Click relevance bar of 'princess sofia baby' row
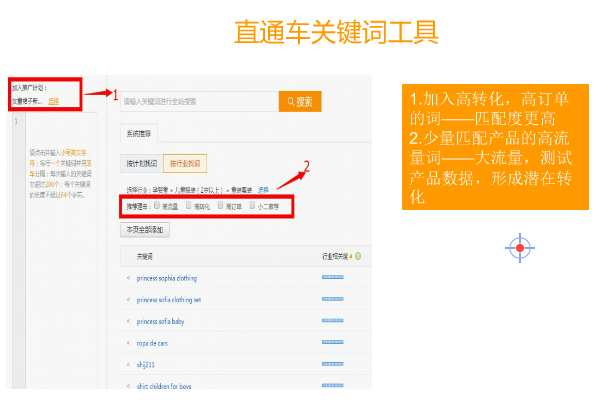 point(333,320)
